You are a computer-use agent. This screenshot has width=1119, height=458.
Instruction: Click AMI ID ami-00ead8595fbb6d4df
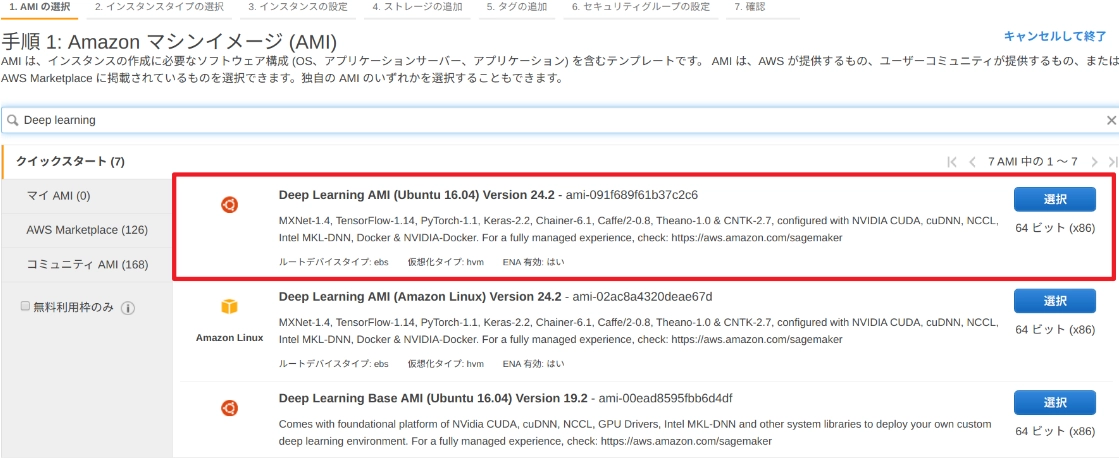pos(666,397)
